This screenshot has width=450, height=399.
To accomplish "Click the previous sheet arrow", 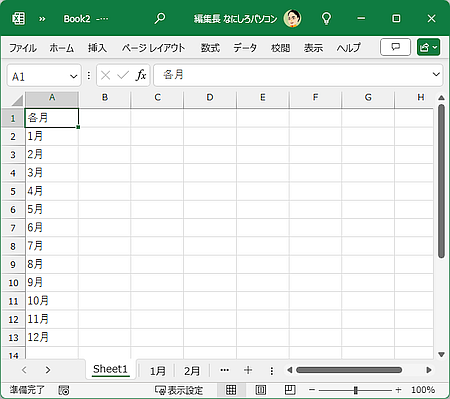I will click(x=24, y=370).
